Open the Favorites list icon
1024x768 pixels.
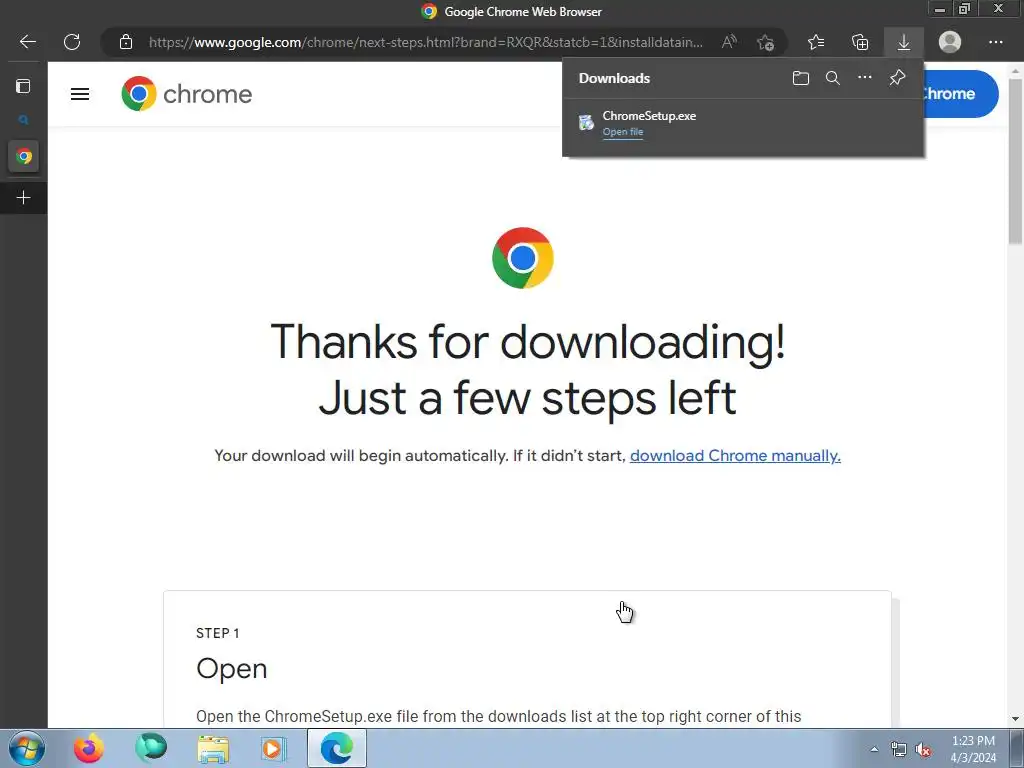[x=816, y=42]
